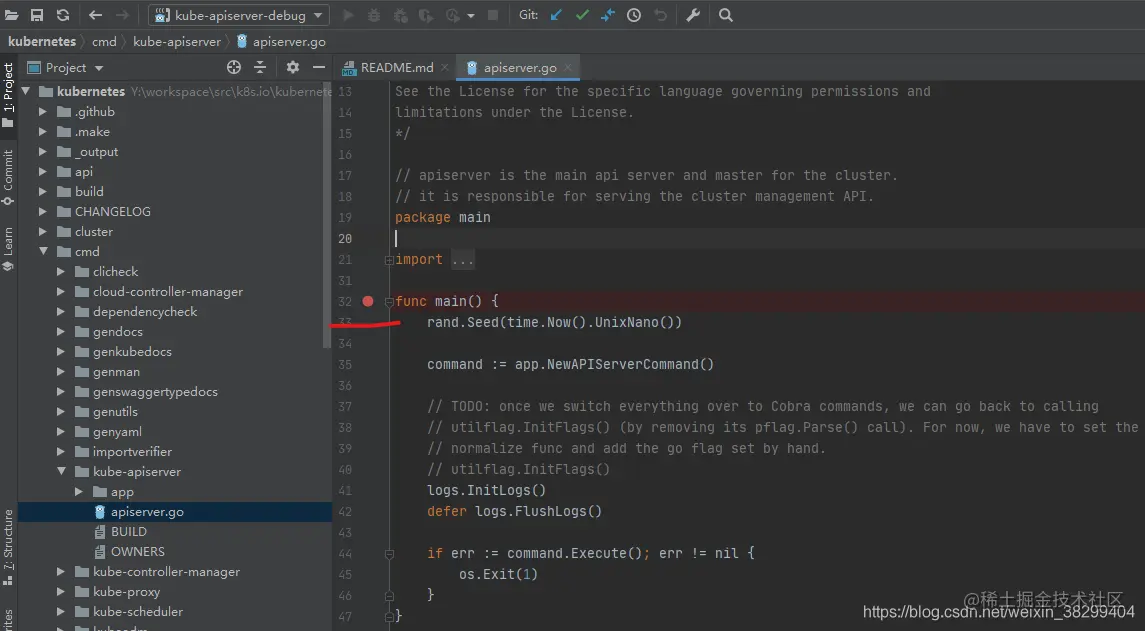Screen dimensions: 1145x631
Task: Open the 1: Project tool window tab
Action: [8, 93]
